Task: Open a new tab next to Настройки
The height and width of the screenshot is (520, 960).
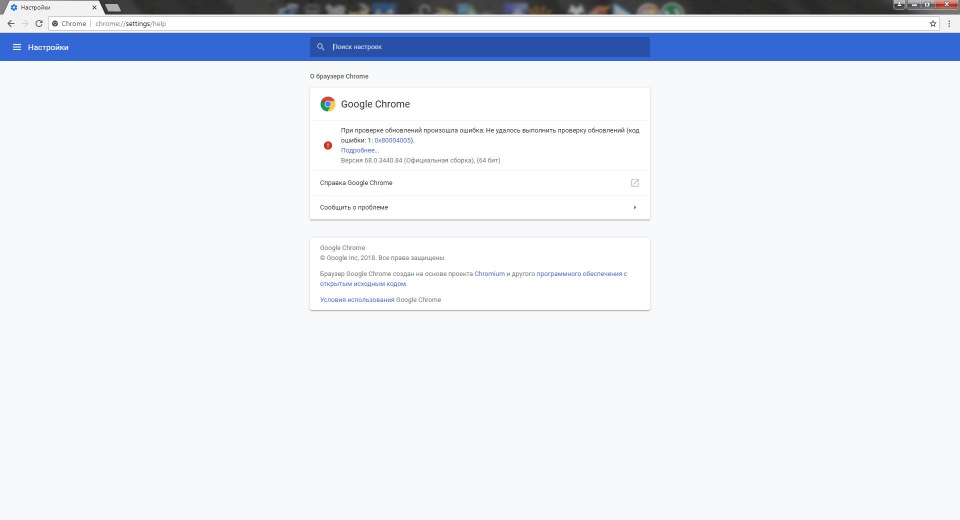Action: pos(113,8)
